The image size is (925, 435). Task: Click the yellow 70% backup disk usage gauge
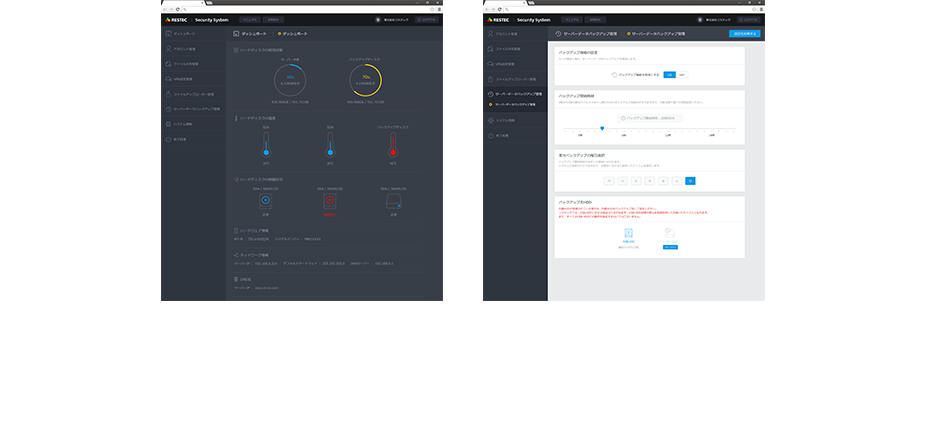(366, 80)
